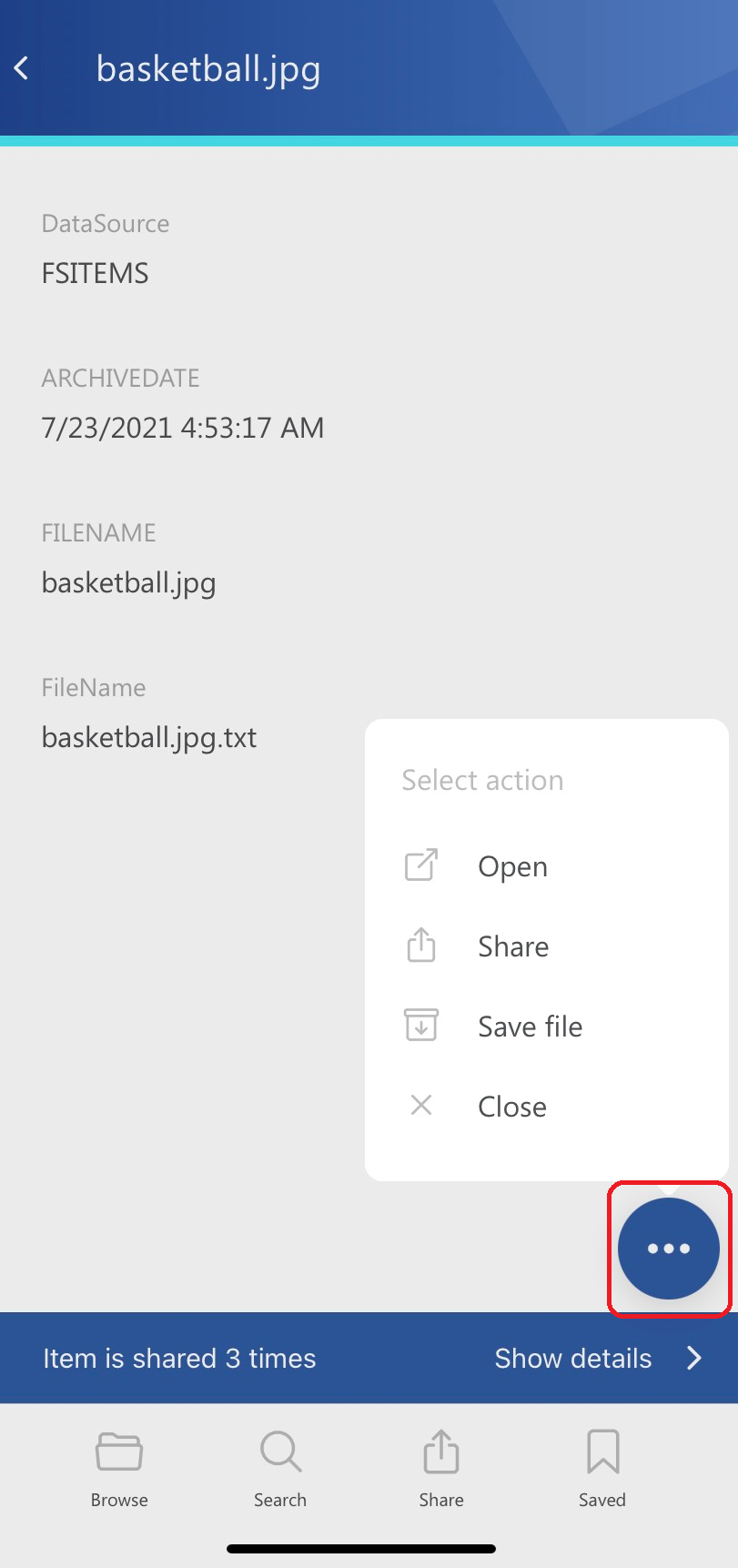The width and height of the screenshot is (738, 1568).
Task: Click the "Show details" link
Action: (x=573, y=1358)
